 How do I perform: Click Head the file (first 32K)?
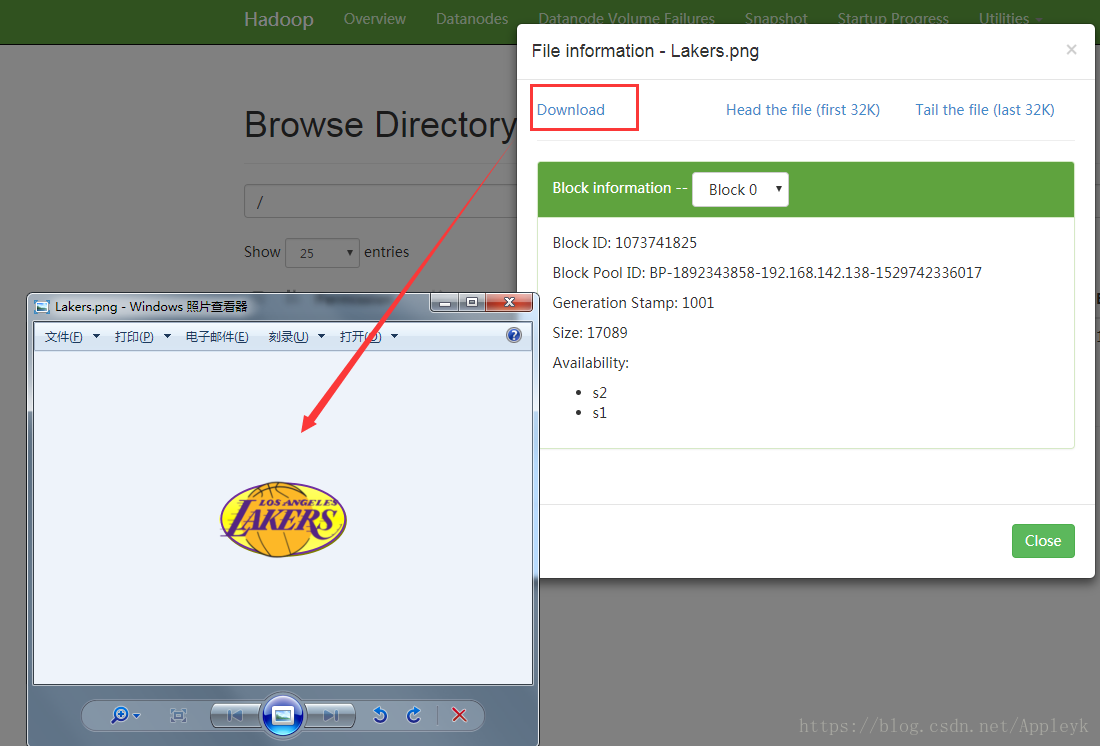[x=803, y=109]
